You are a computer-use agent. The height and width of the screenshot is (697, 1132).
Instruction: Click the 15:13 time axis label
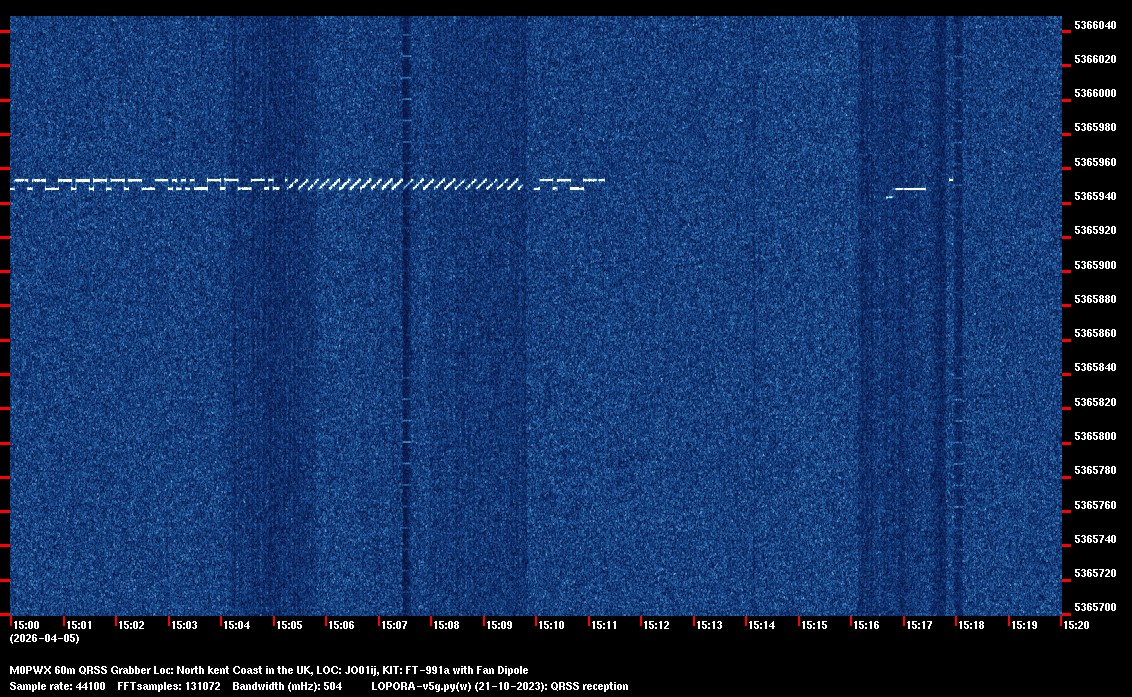click(x=709, y=625)
